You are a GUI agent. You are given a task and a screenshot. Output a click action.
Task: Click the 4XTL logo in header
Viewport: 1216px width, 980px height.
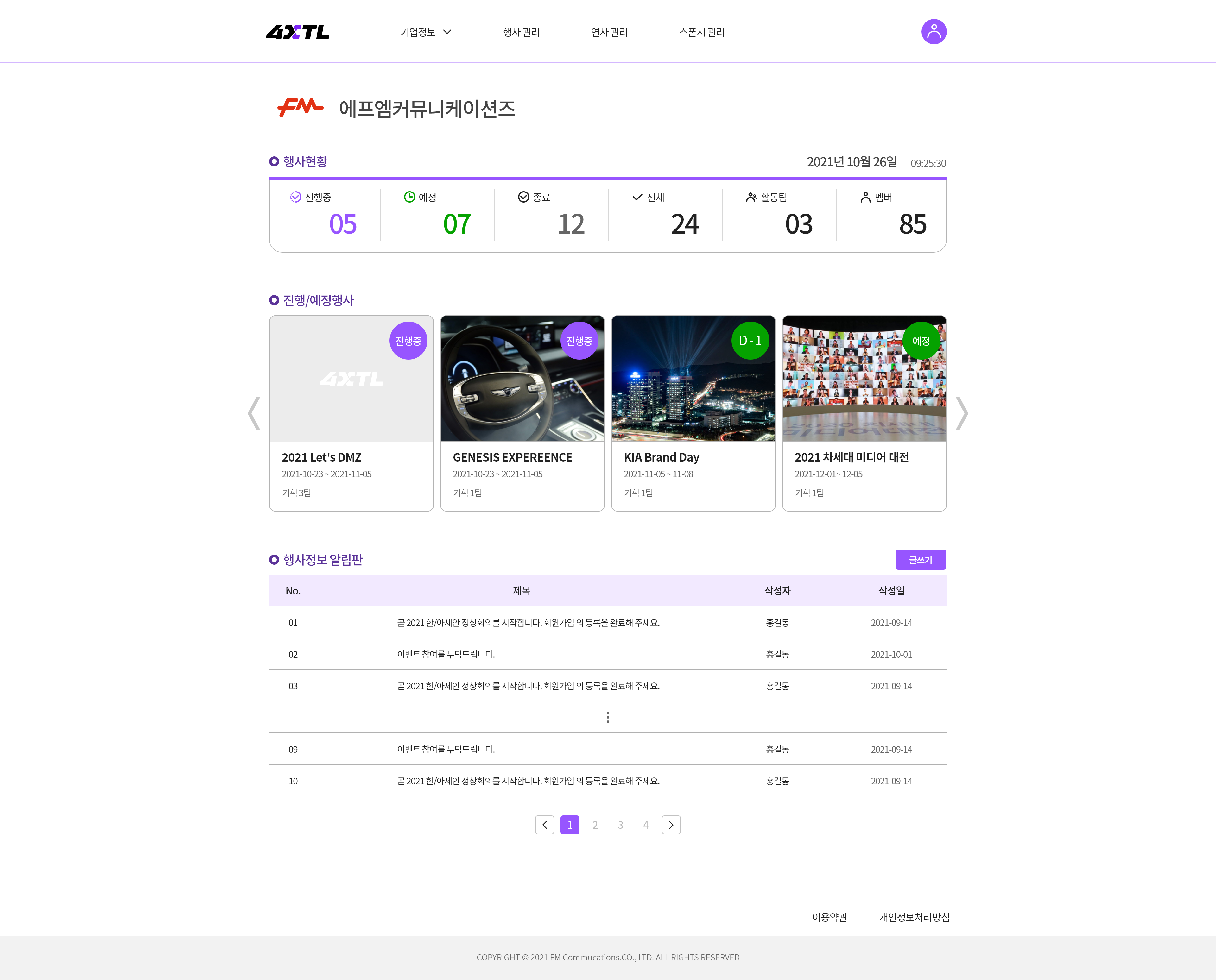pyautogui.click(x=298, y=32)
